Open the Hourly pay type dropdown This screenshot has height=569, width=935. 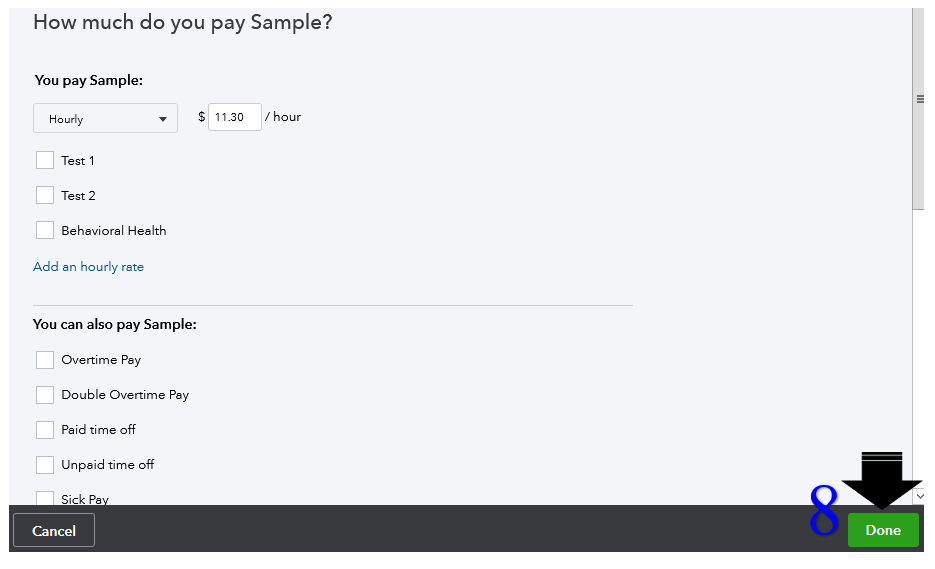click(x=105, y=118)
